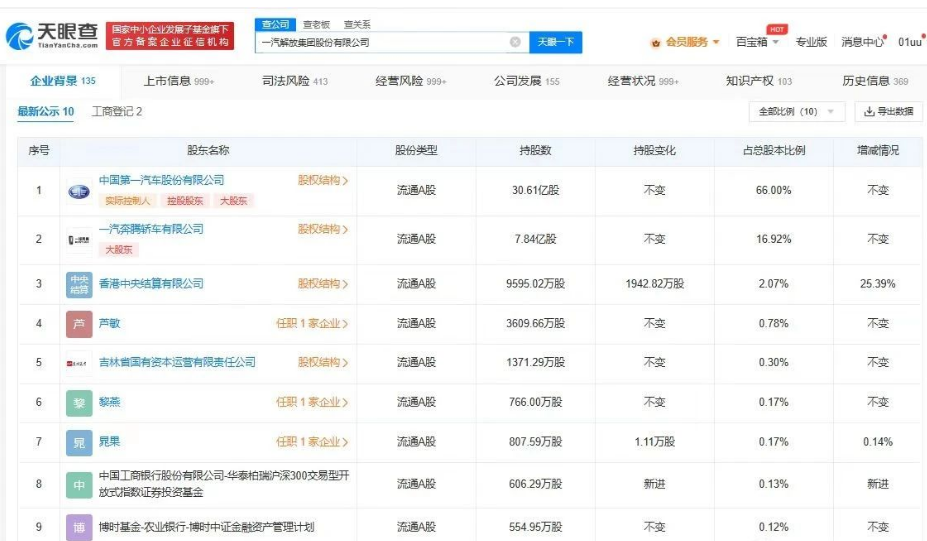This screenshot has width=927, height=541.
Task: Select the 1942.82万股 cell
Action: tap(654, 284)
